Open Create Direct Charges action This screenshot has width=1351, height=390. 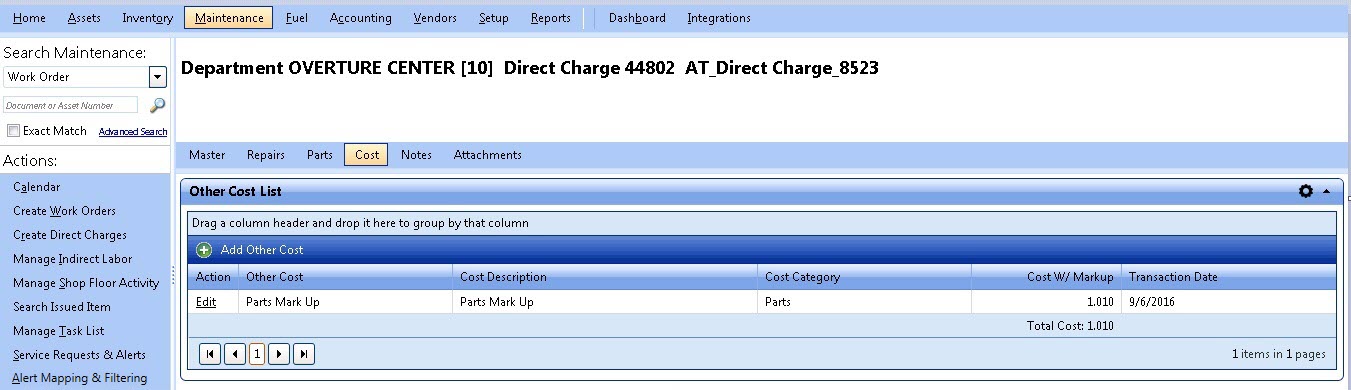[x=70, y=235]
